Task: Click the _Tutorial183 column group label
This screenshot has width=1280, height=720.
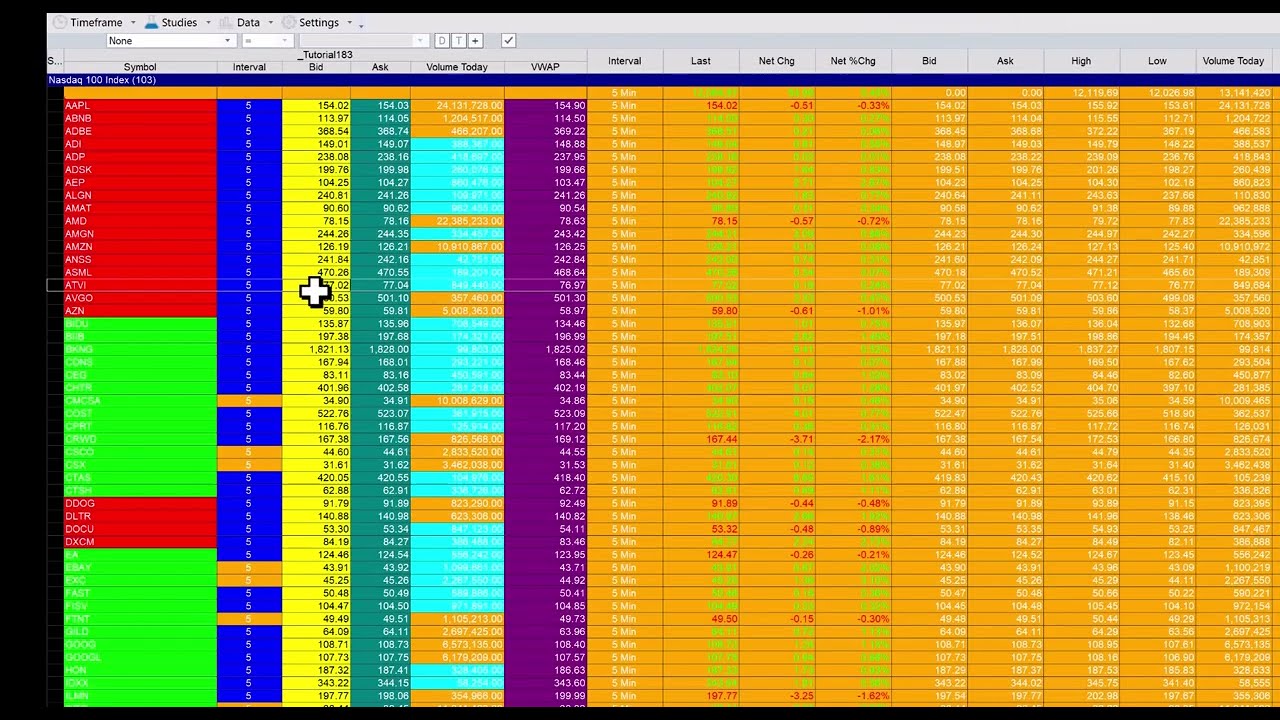Action: (327, 55)
